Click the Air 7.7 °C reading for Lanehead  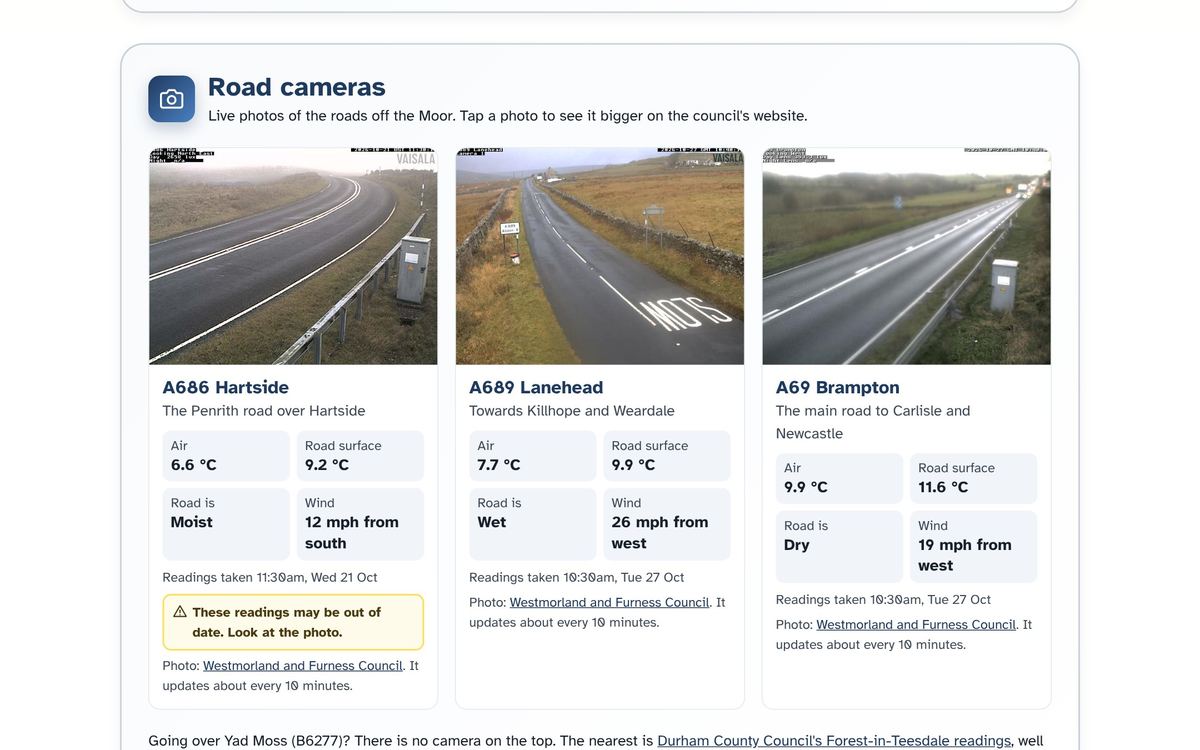pyautogui.click(x=533, y=456)
